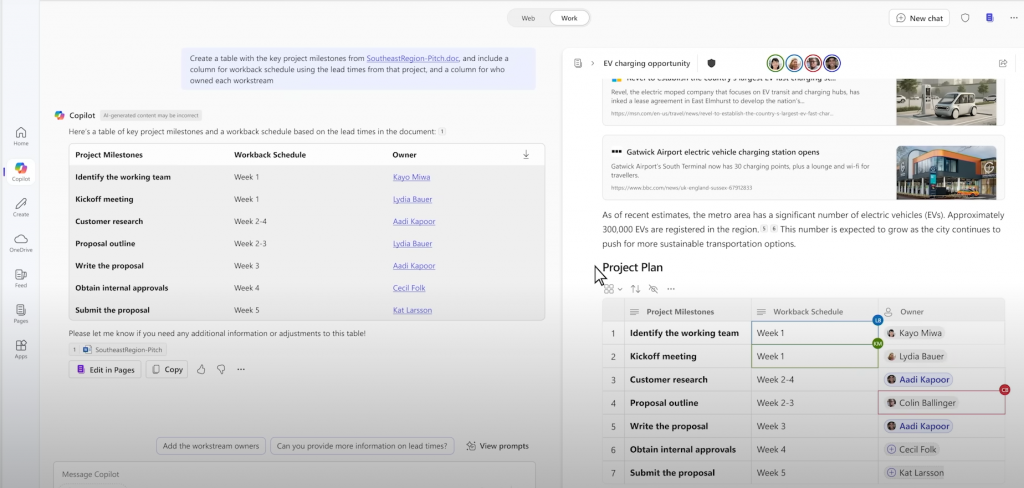
Task: Switch to the Work tab
Action: tap(569, 18)
